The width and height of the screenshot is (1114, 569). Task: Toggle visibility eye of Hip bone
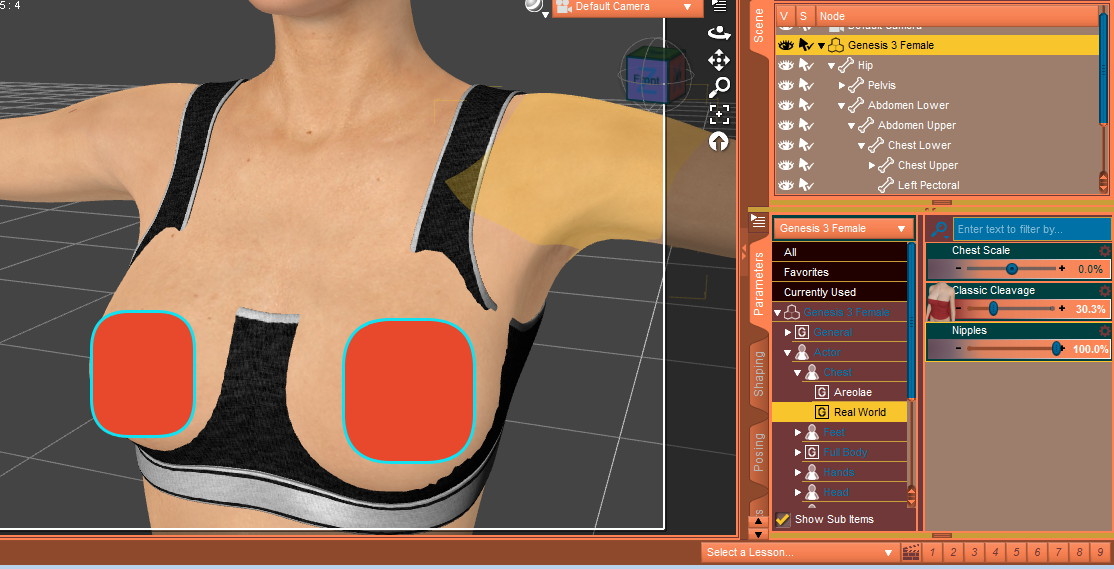(784, 65)
